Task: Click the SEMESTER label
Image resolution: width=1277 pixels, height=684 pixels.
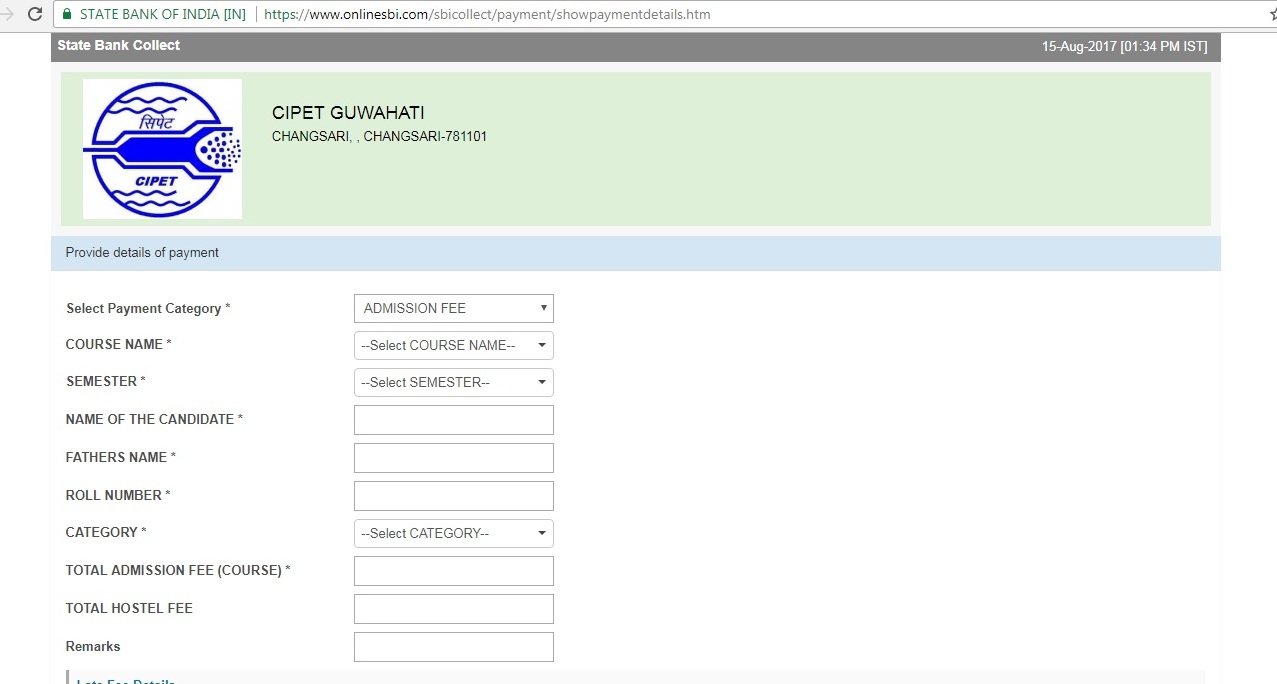Action: tap(106, 381)
